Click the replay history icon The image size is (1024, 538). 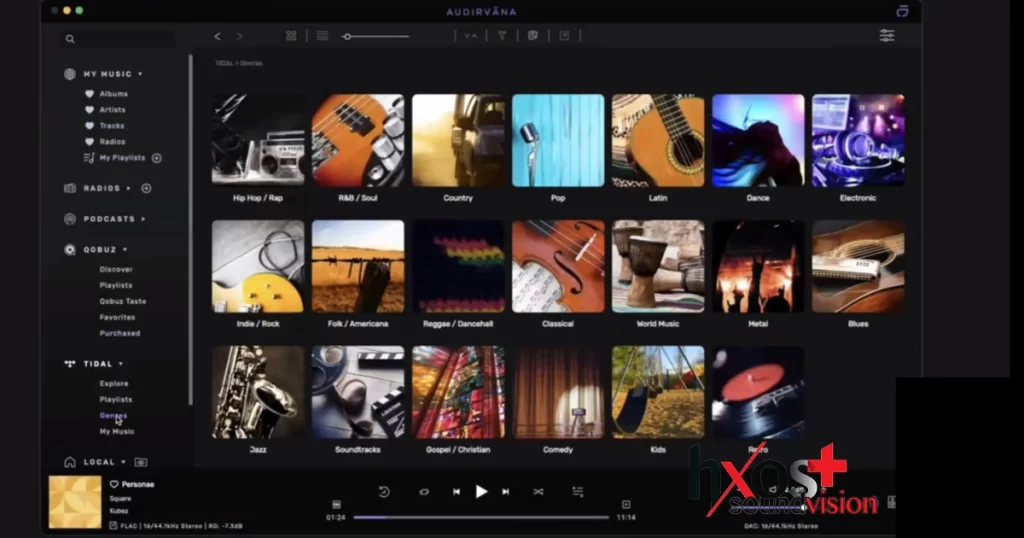click(x=384, y=492)
